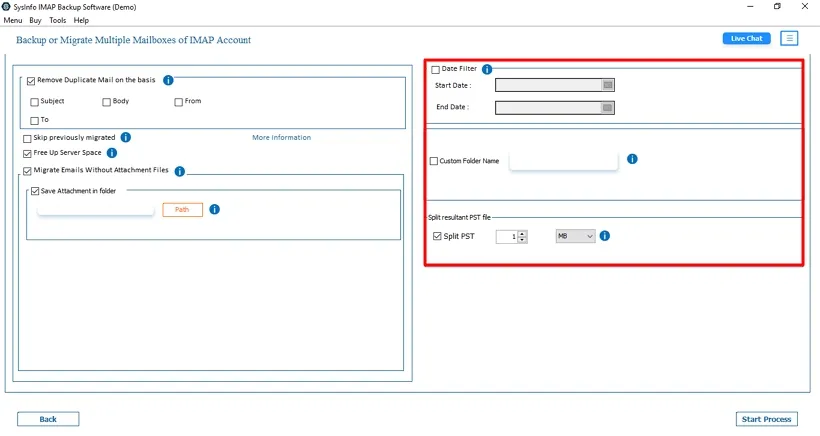820x436 pixels.
Task: Toggle Save Attachment in folder checkbox
Action: pos(35,191)
